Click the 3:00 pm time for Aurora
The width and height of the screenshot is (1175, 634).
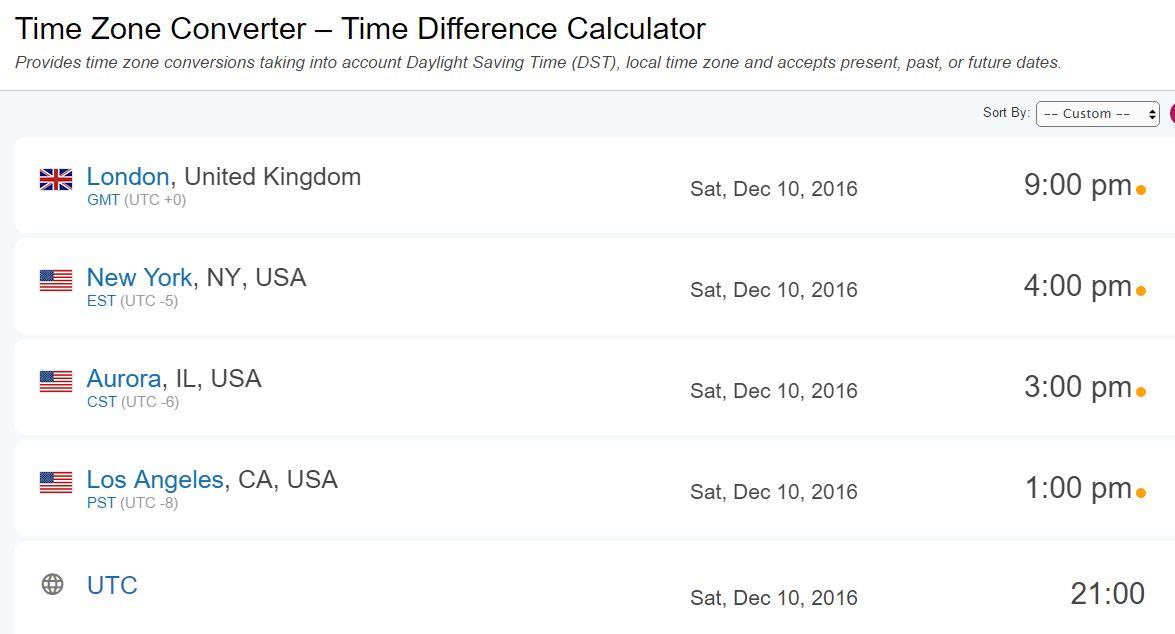[x=1077, y=387]
